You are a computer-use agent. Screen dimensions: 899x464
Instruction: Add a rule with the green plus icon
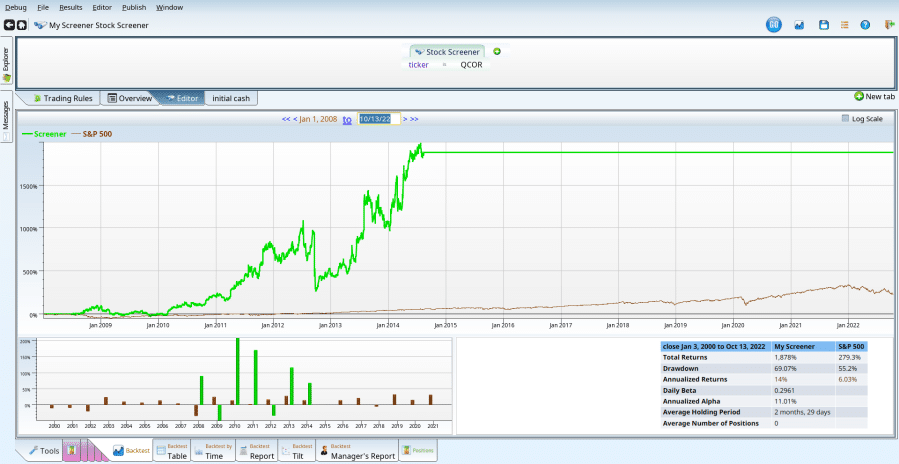pyautogui.click(x=497, y=52)
